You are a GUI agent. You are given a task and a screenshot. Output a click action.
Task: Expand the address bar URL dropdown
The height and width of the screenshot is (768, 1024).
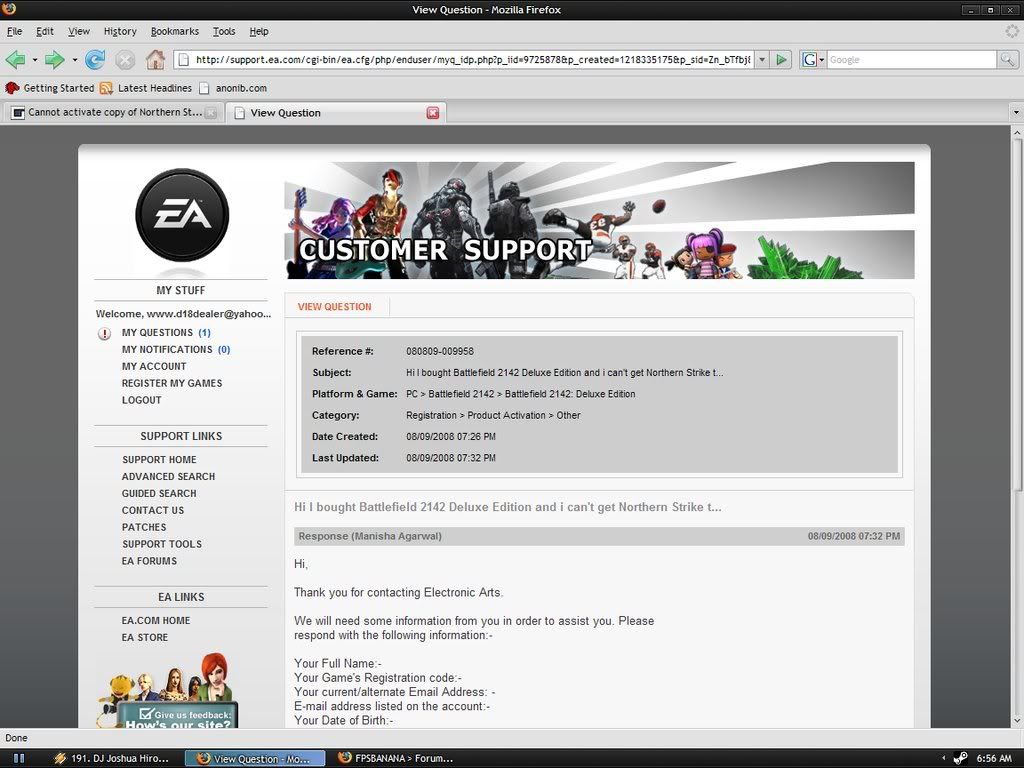761,60
